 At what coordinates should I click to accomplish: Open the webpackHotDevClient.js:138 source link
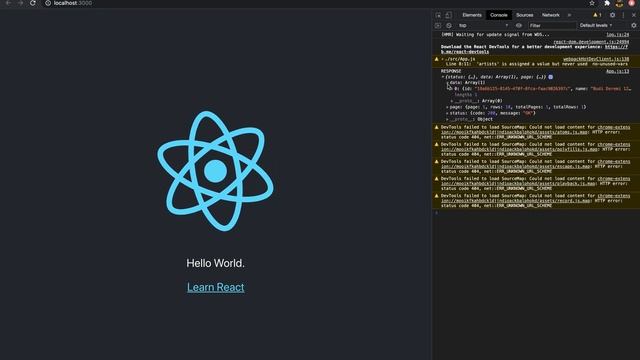(596, 59)
